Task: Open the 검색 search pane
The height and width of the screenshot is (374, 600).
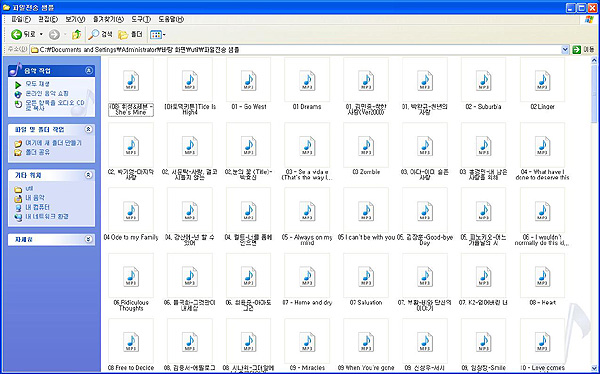Action: coord(101,35)
